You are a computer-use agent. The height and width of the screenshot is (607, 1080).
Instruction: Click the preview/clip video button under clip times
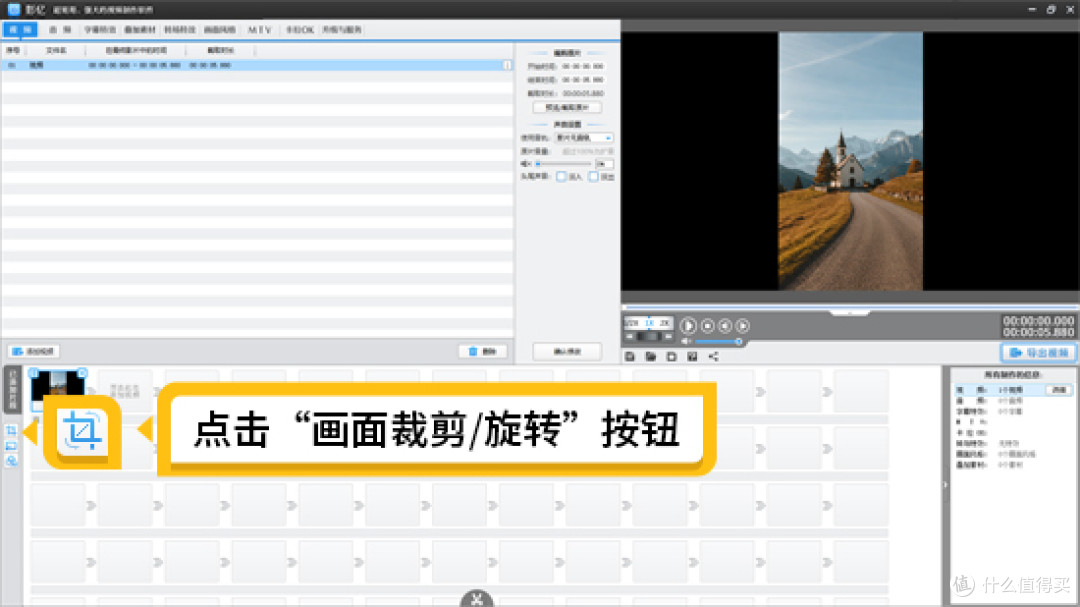567,107
